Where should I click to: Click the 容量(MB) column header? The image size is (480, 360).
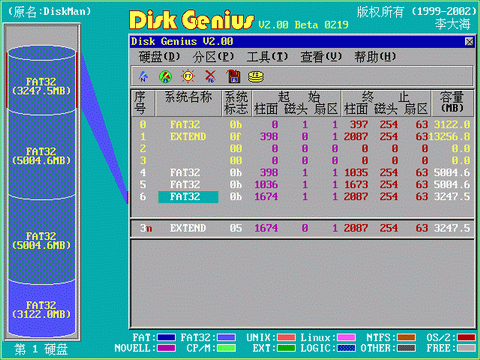[x=452, y=102]
